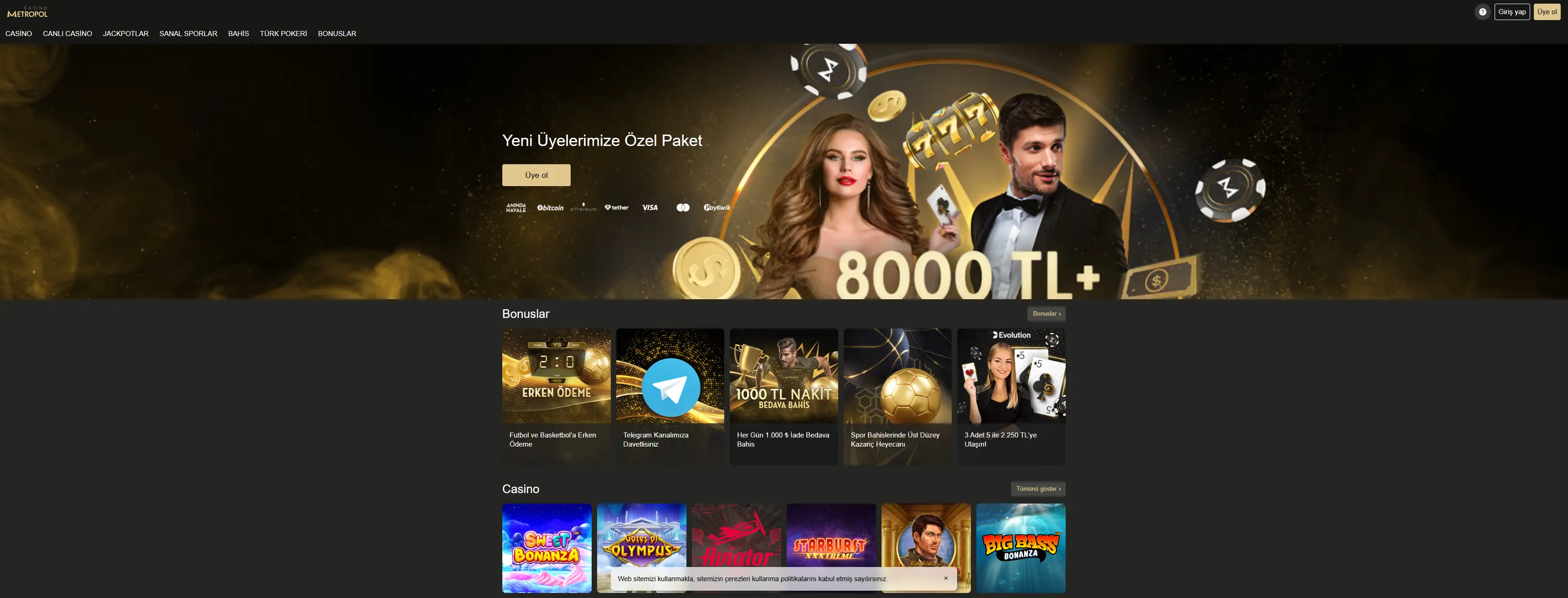Image resolution: width=1568 pixels, height=598 pixels.
Task: Open the CANLI CASİNO menu item
Action: pyautogui.click(x=67, y=33)
